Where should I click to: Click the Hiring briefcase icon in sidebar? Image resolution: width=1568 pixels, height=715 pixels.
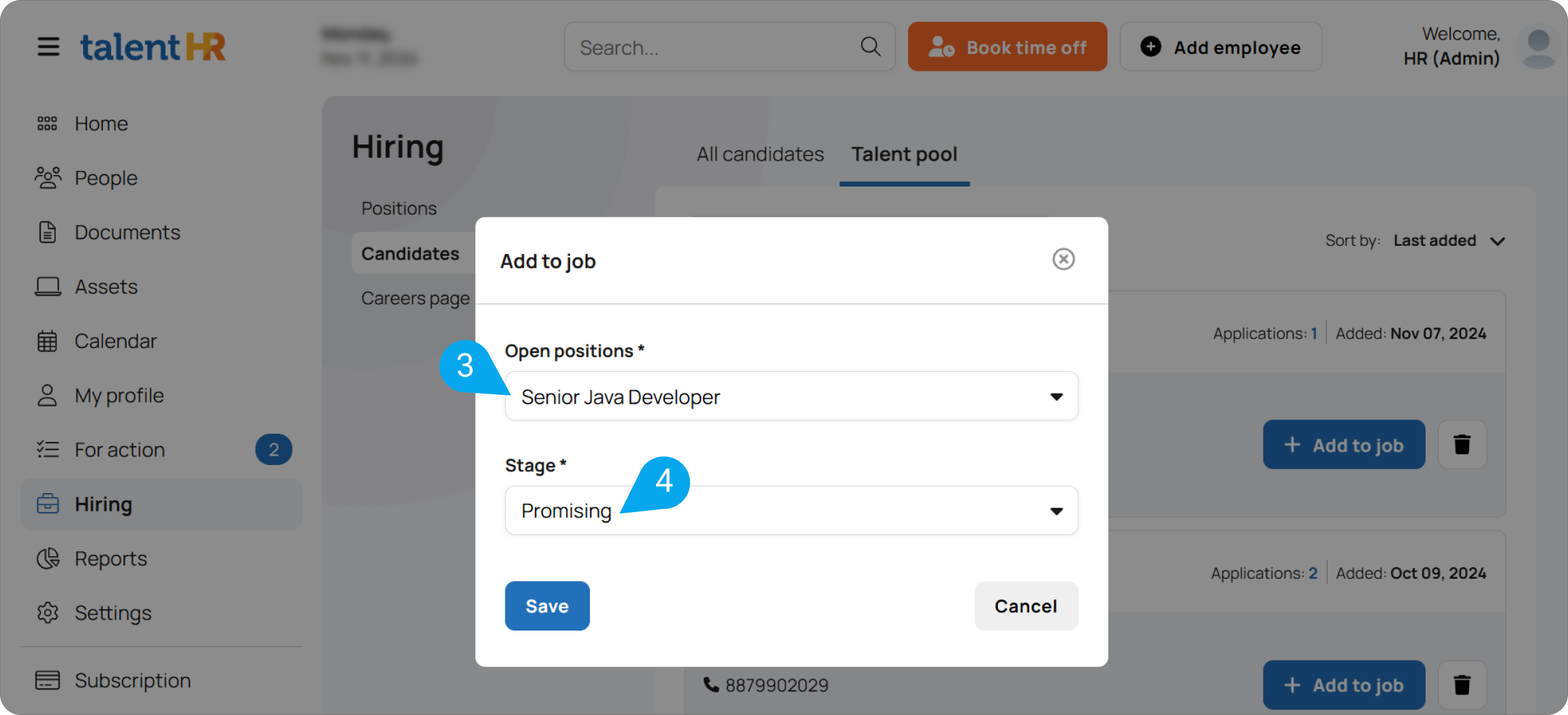pos(48,504)
